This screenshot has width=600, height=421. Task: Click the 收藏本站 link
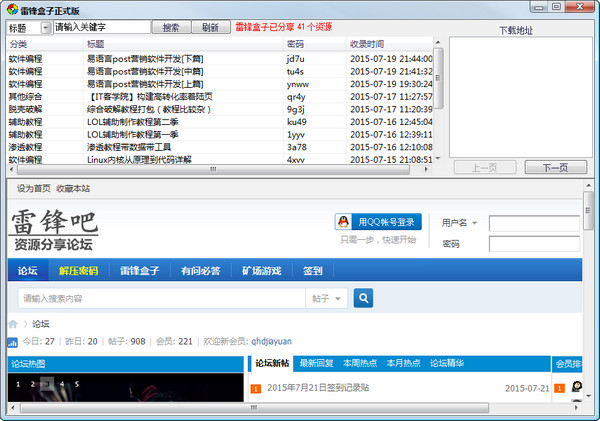(73, 188)
